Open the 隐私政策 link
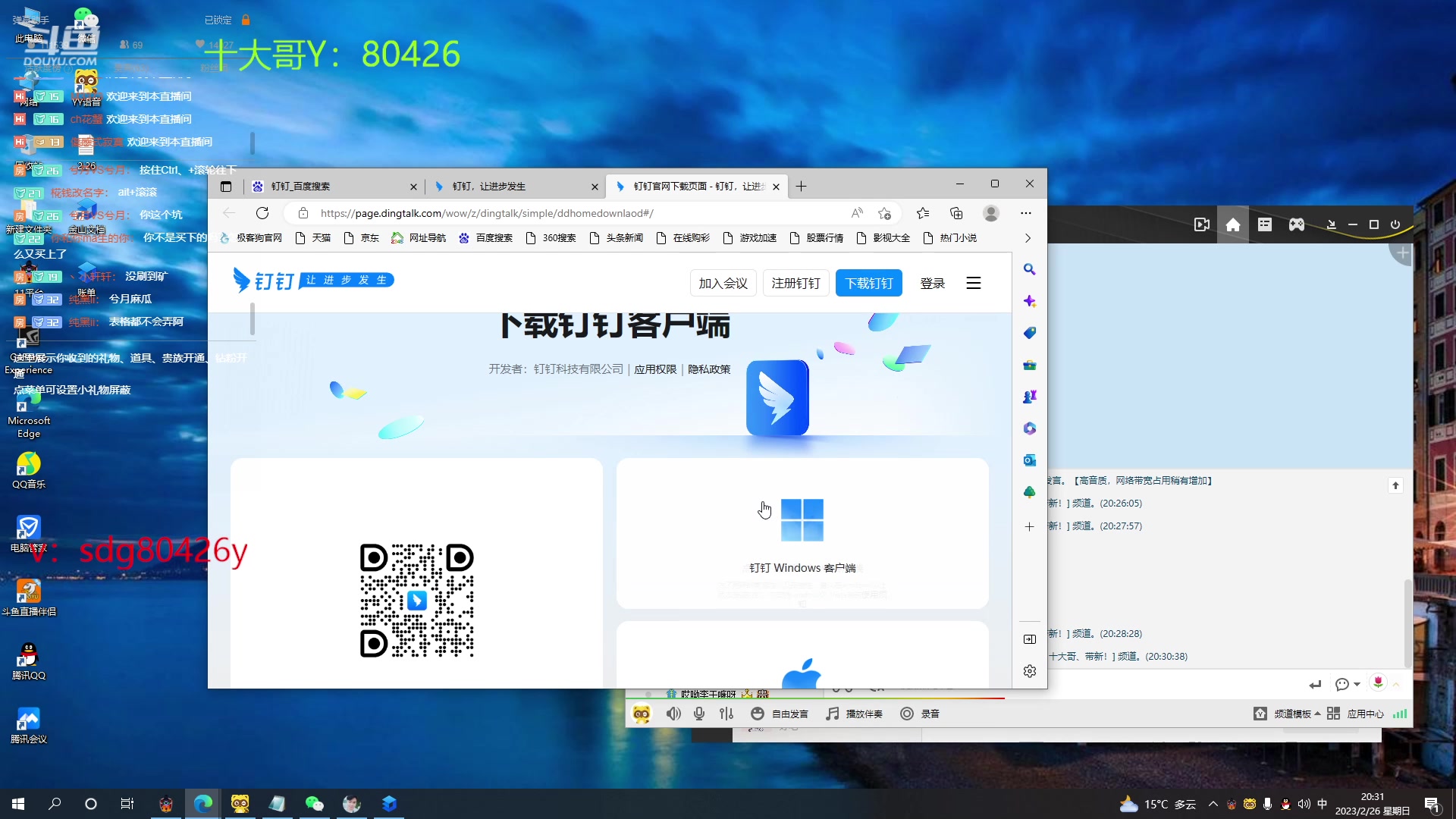Screen dimensions: 1456x819 pyautogui.click(x=709, y=369)
